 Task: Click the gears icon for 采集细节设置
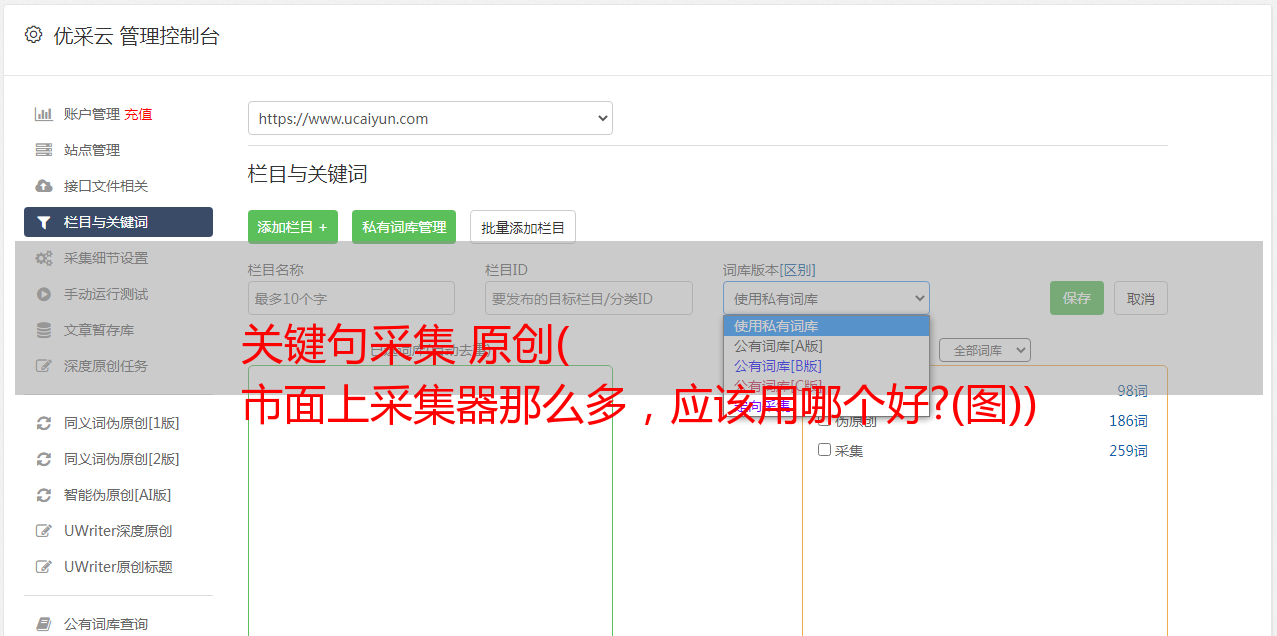click(x=44, y=258)
